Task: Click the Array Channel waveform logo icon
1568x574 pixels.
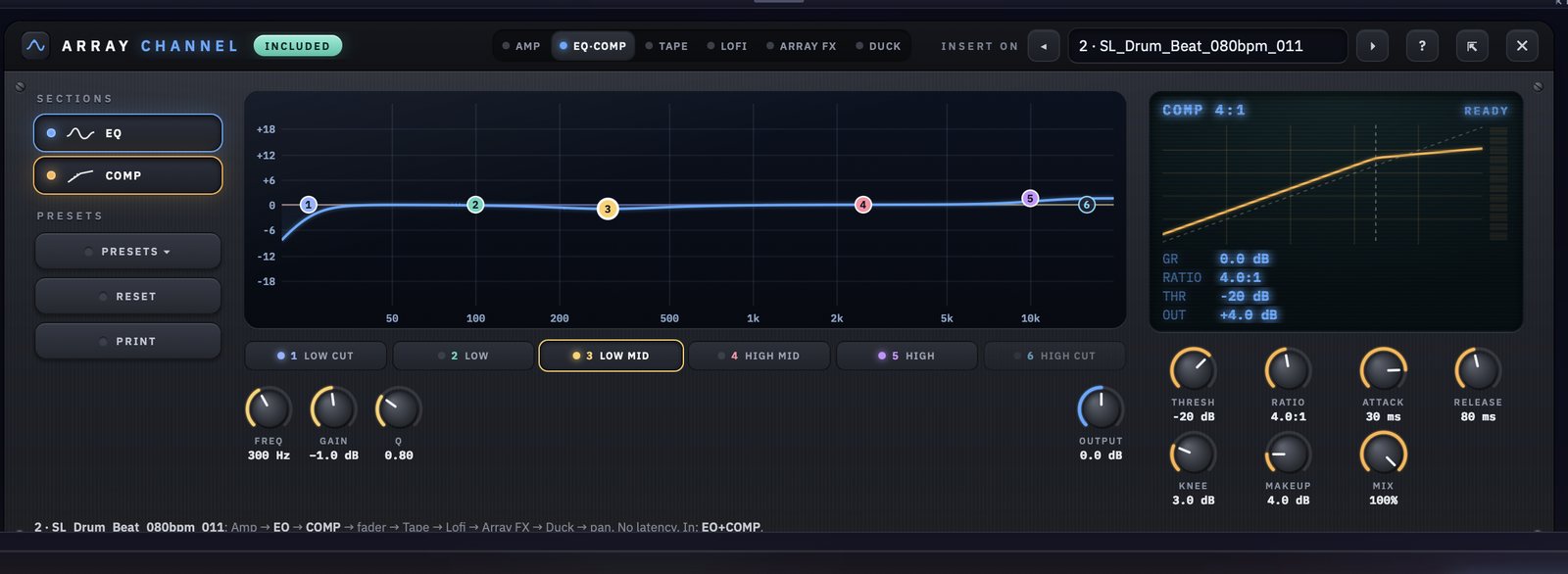Action: [36, 46]
